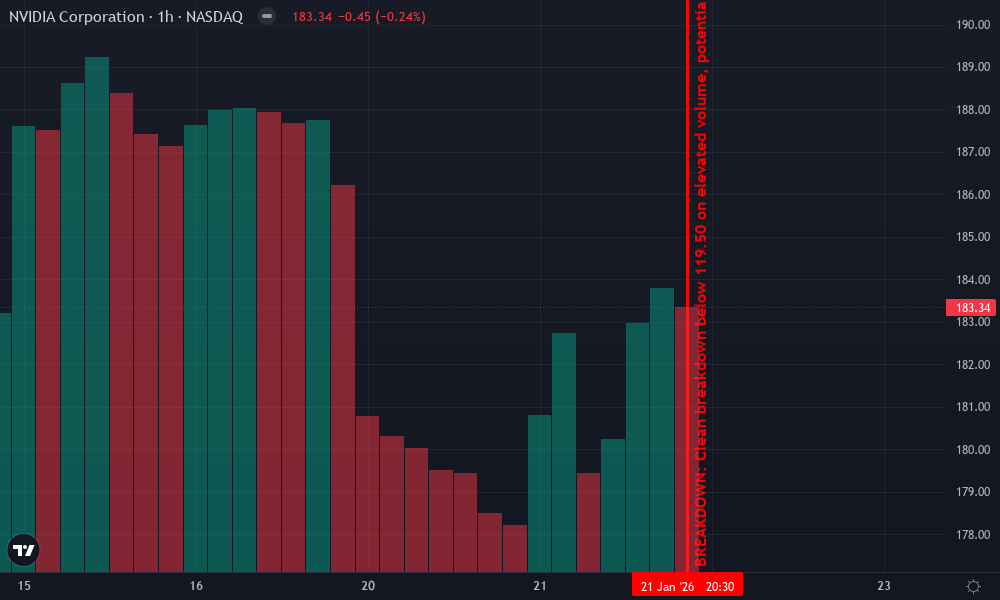Click 182.00 on the price axis
This screenshot has width=1000, height=600.
(x=973, y=365)
